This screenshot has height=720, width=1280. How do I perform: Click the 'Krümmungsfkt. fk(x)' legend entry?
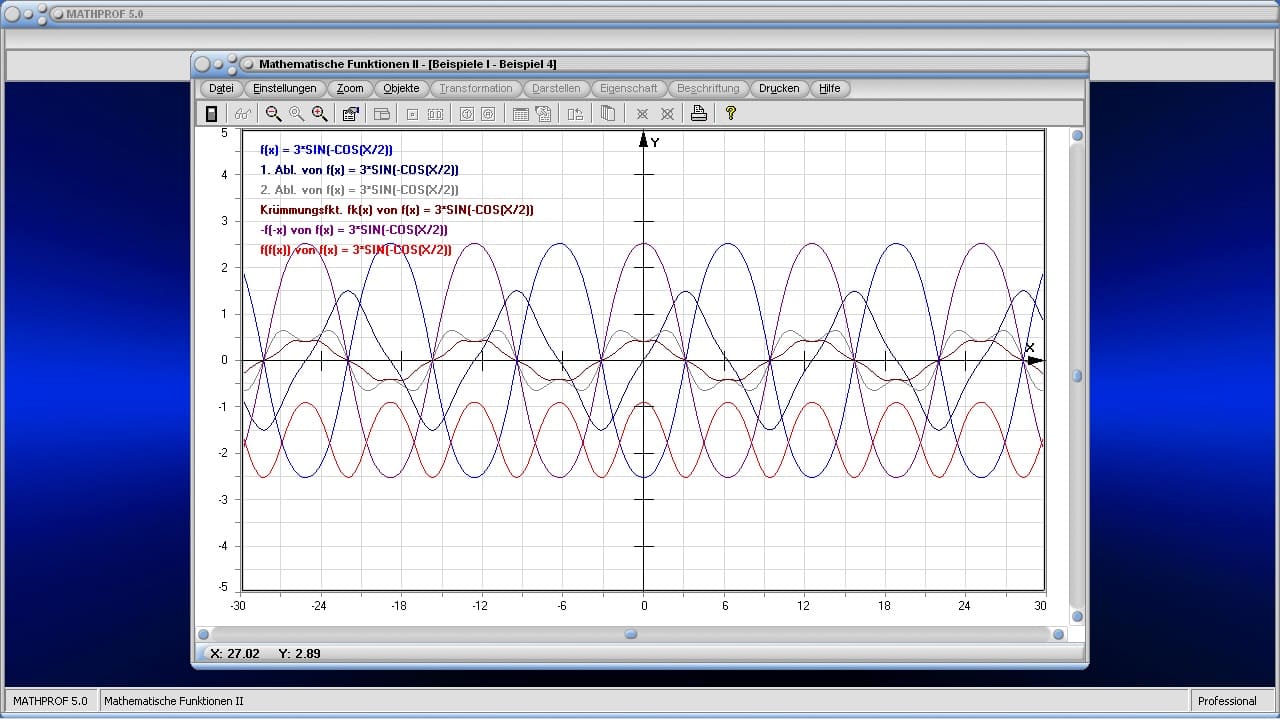(x=396, y=210)
